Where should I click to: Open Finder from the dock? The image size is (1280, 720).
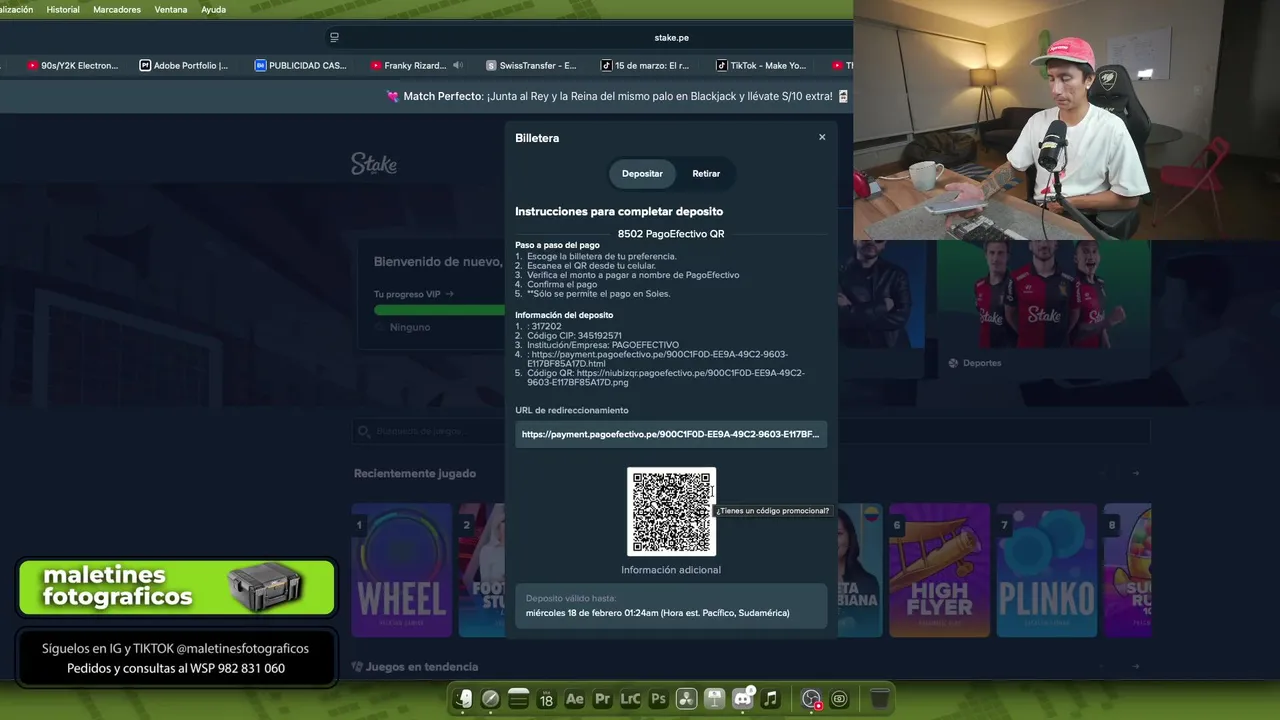(462, 699)
